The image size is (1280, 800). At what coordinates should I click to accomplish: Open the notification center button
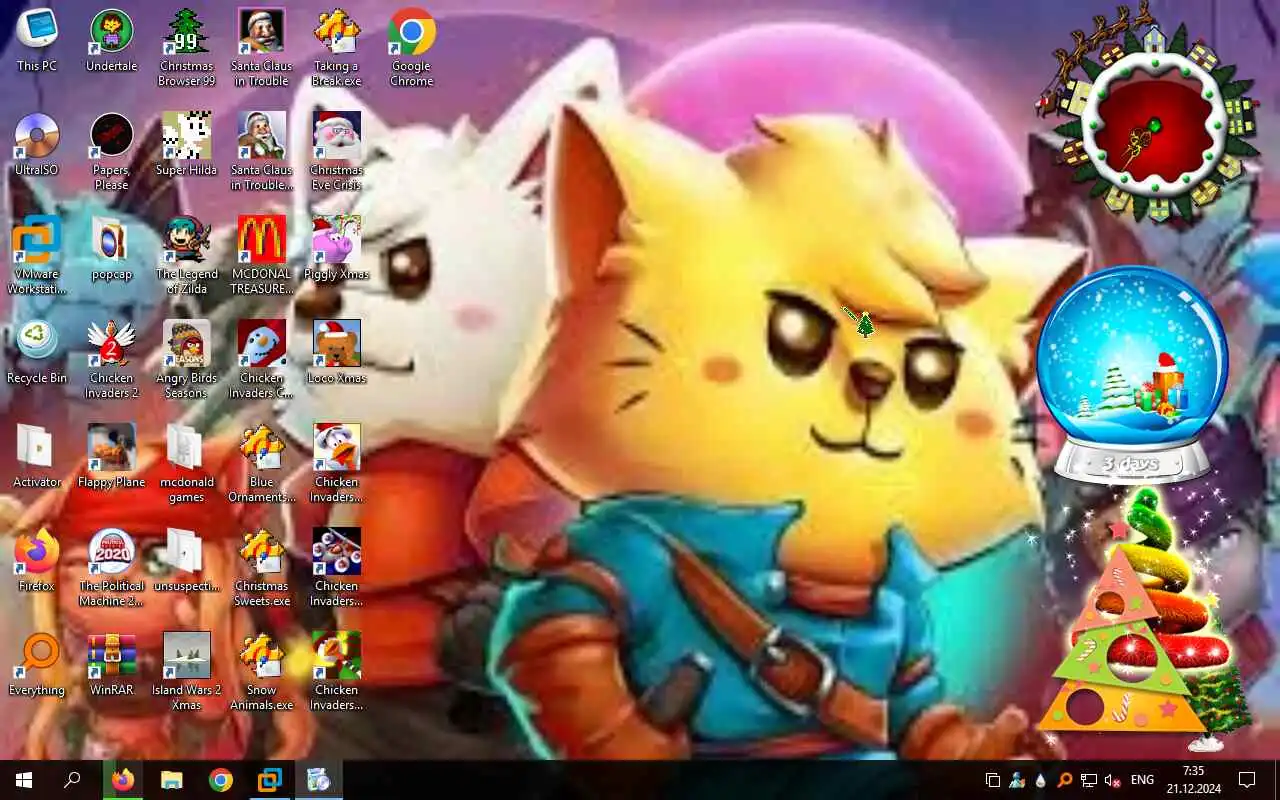tap(1247, 780)
